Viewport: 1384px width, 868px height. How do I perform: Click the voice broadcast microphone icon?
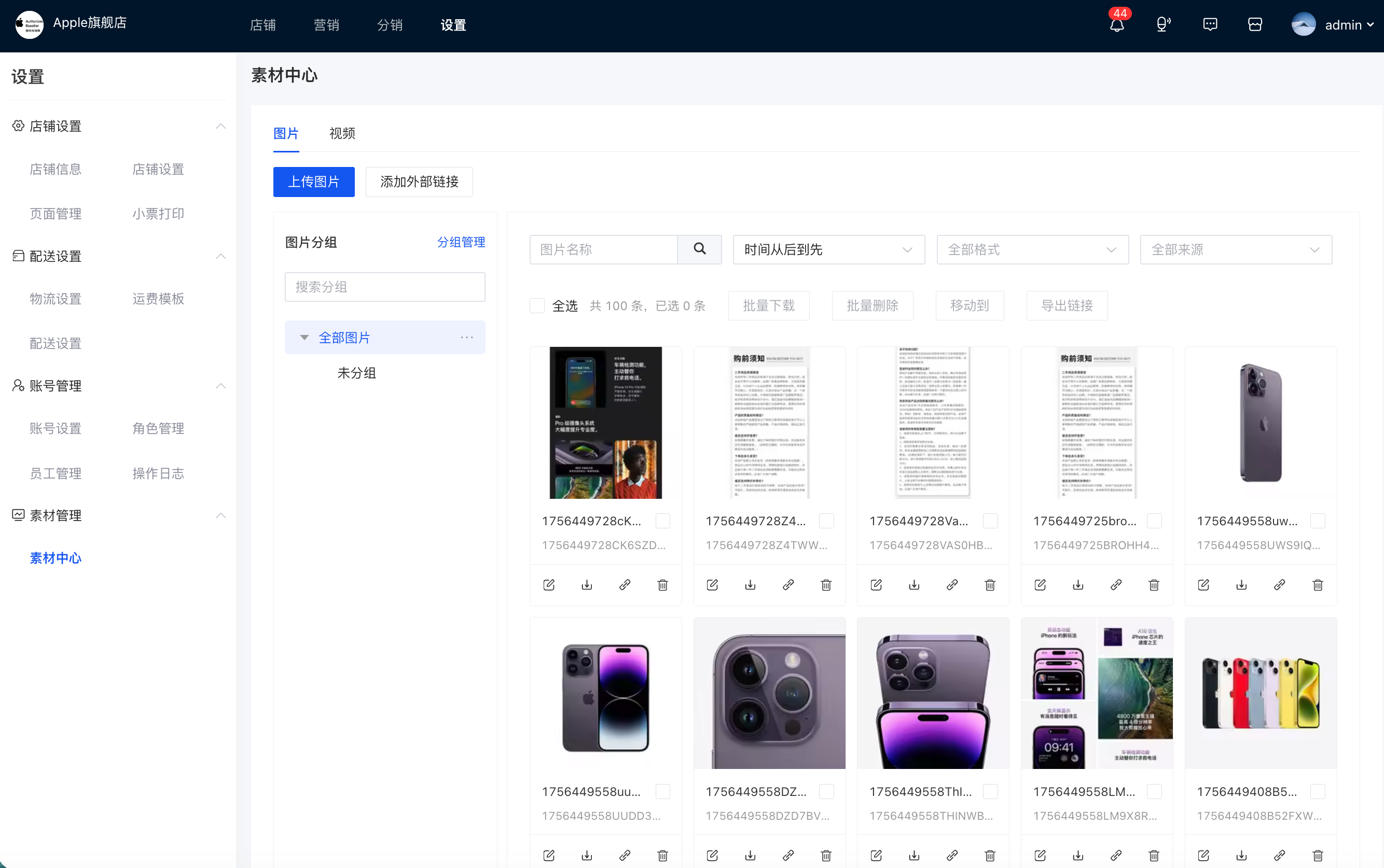pyautogui.click(x=1163, y=25)
